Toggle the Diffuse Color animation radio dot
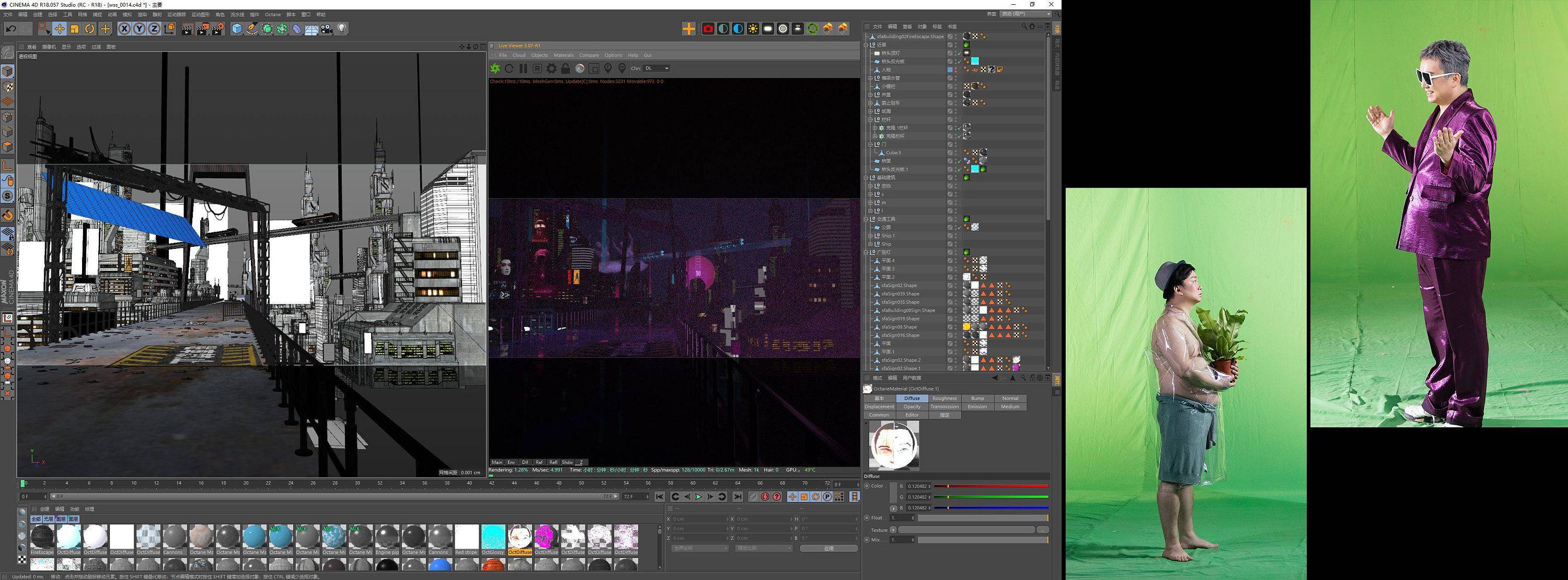This screenshot has width=1568, height=580. (867, 485)
